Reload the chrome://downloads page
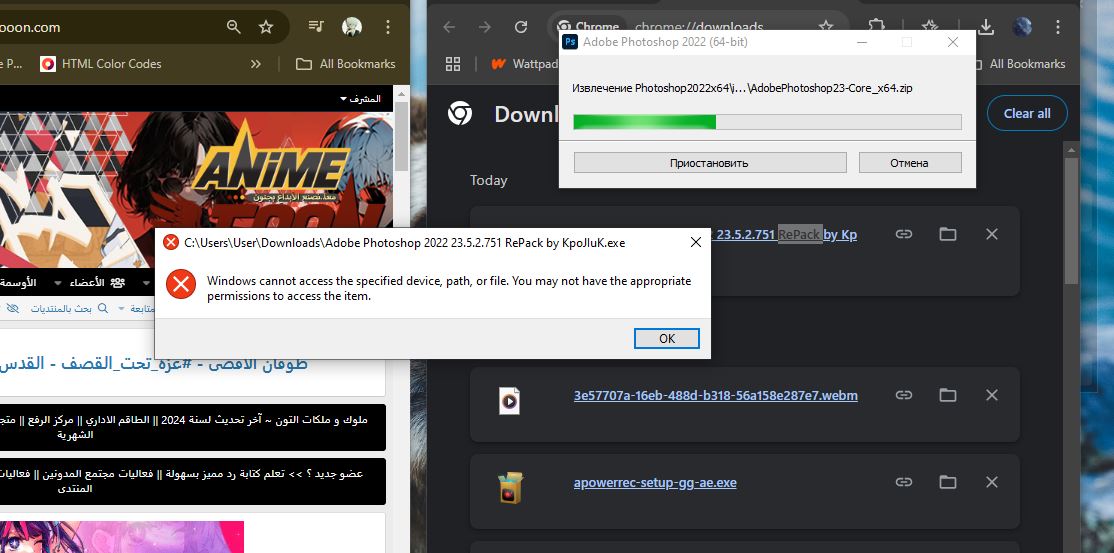This screenshot has width=1114, height=553. pyautogui.click(x=521, y=27)
